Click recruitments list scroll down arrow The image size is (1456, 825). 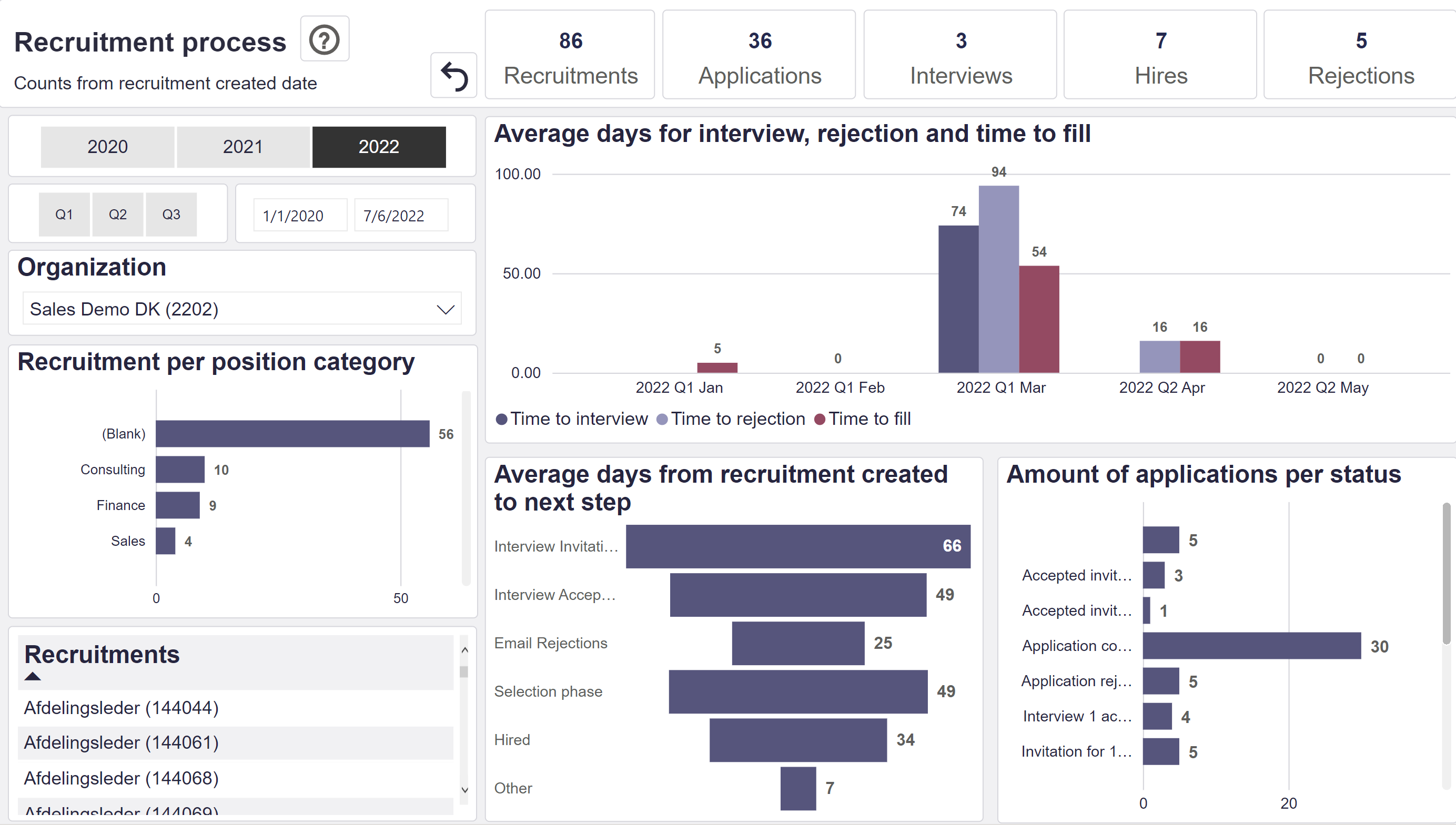point(465,790)
